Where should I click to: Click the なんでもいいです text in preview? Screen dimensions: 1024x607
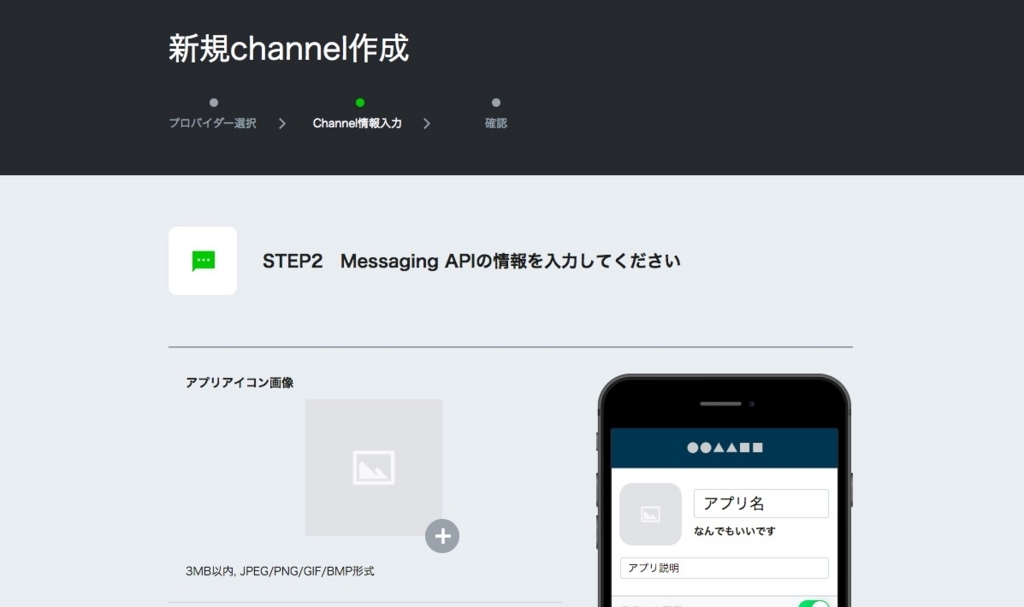coord(735,531)
